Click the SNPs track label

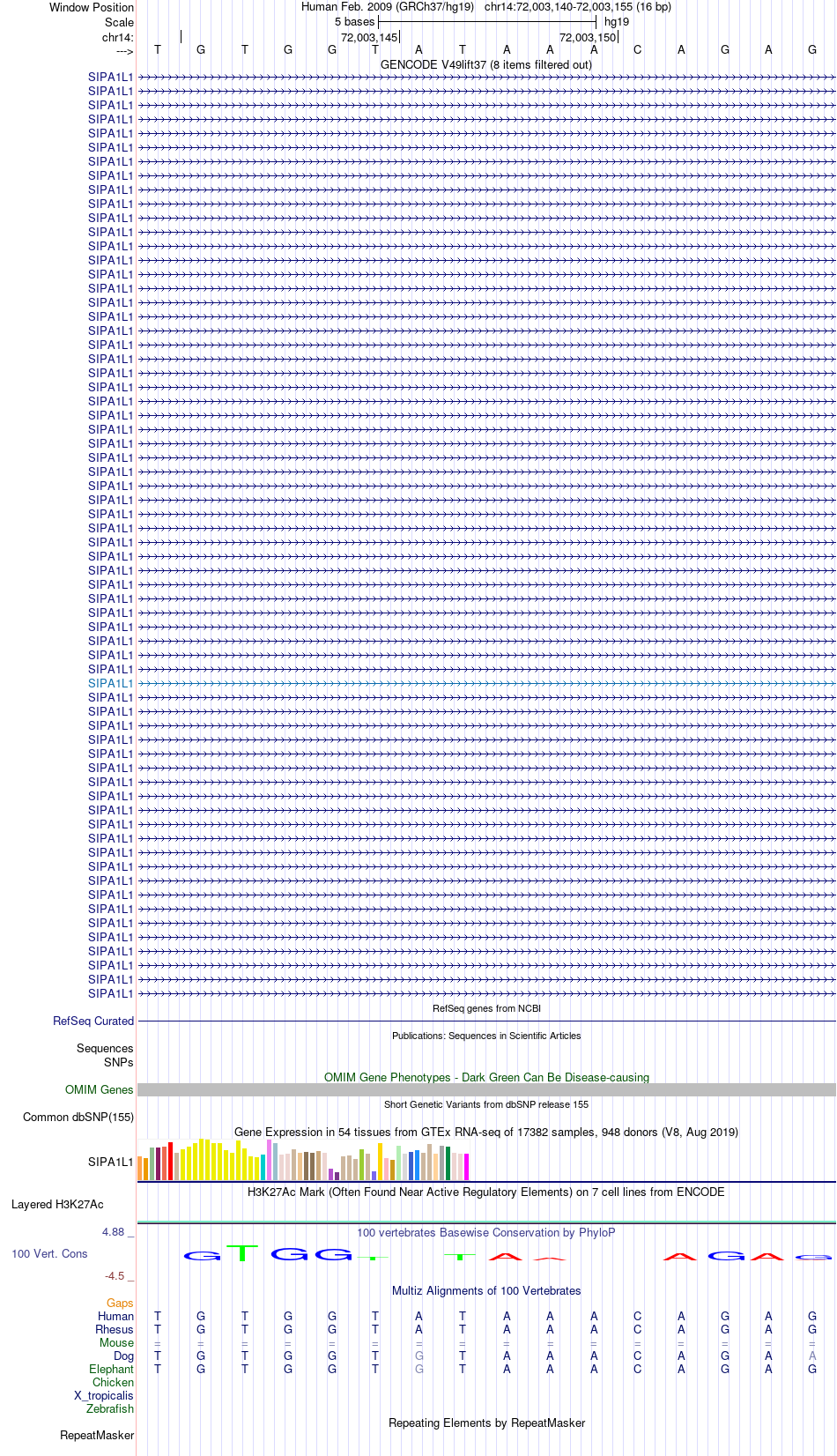click(119, 1062)
